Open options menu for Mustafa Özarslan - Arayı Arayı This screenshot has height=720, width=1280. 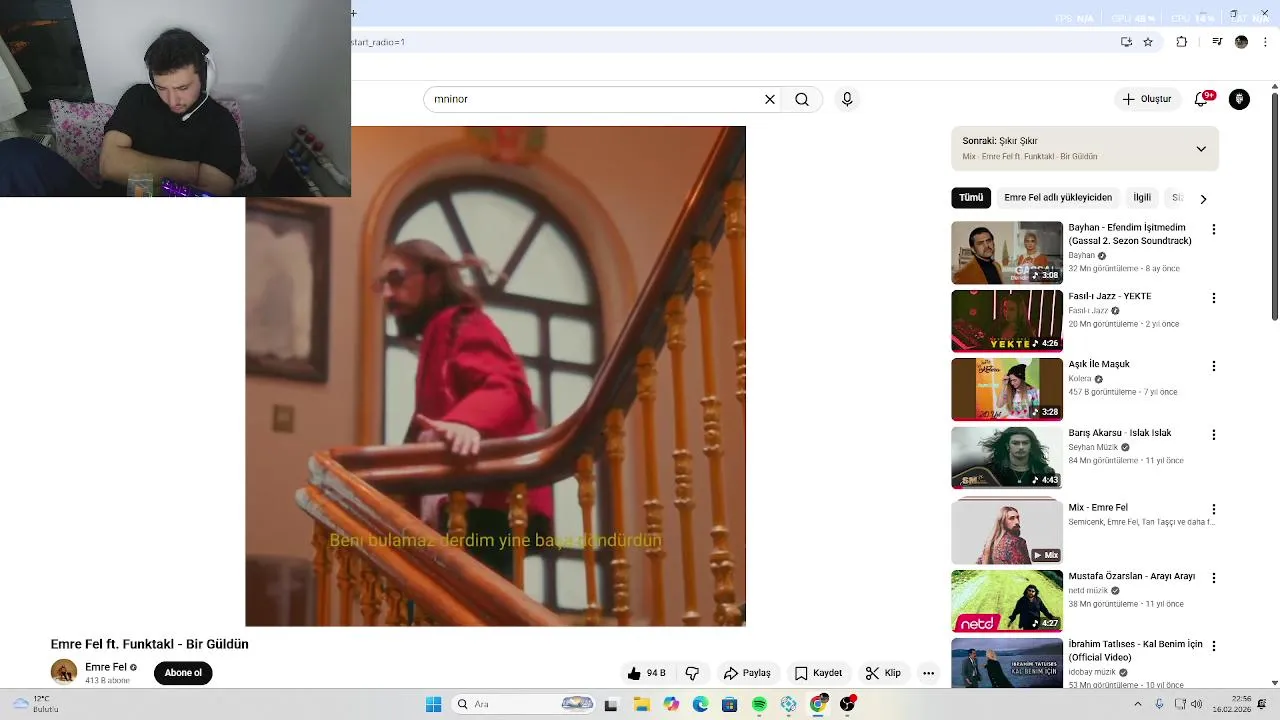(1214, 578)
